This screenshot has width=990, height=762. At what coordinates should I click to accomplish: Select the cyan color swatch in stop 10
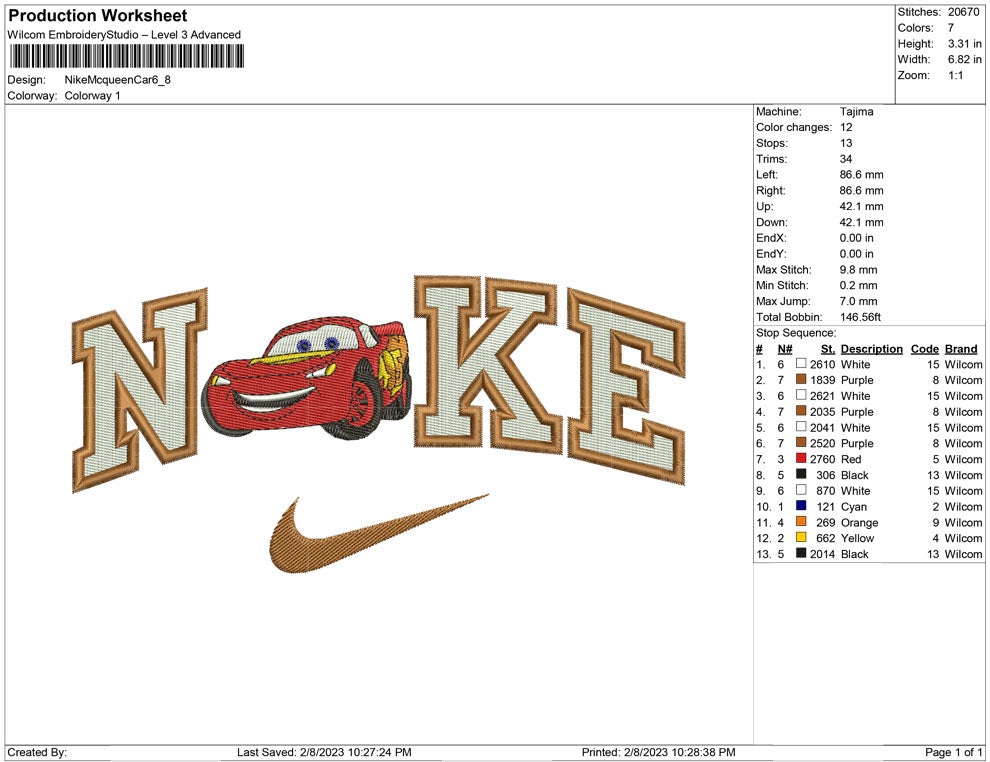click(x=801, y=506)
